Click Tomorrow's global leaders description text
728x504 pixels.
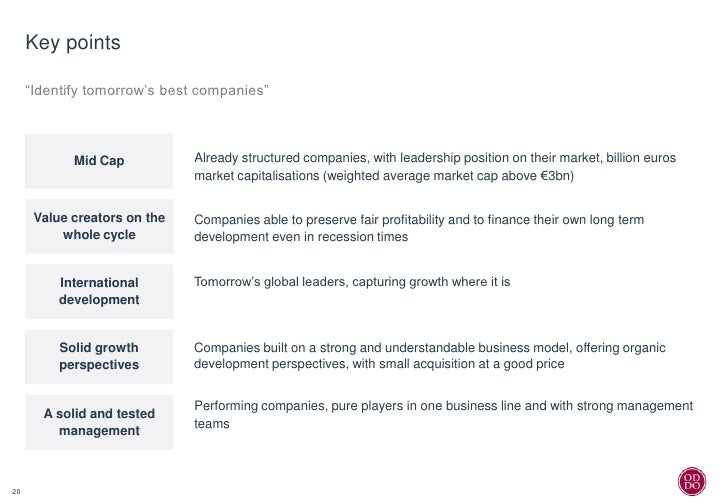[x=352, y=282]
